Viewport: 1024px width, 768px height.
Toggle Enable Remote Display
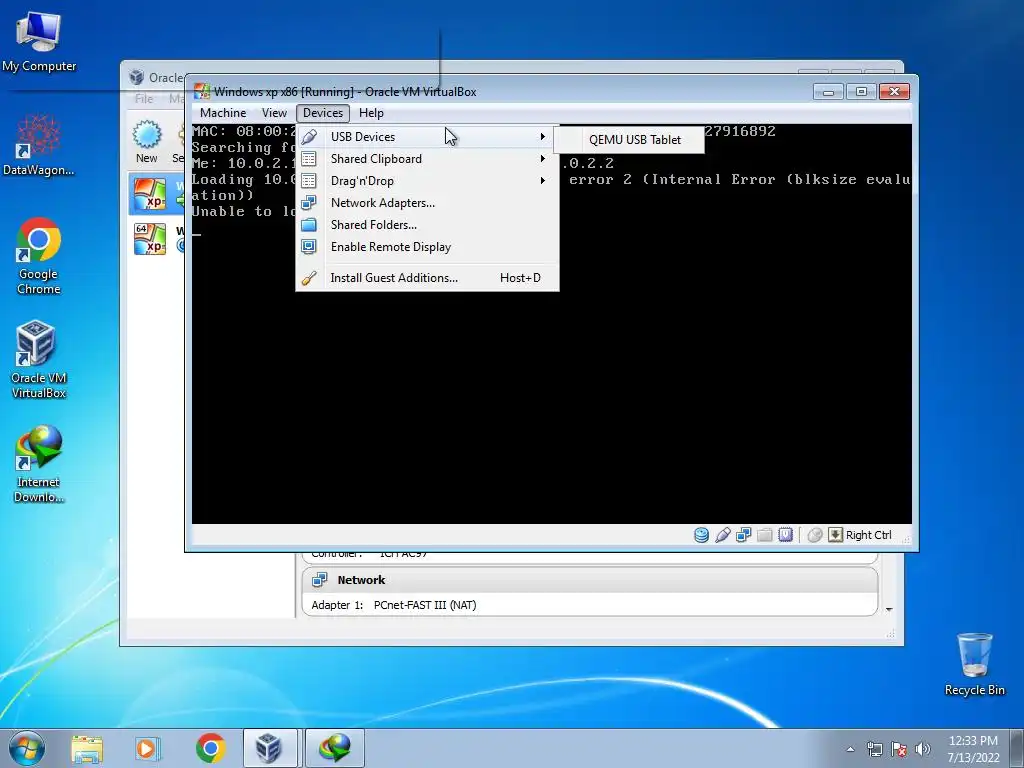coord(427,247)
